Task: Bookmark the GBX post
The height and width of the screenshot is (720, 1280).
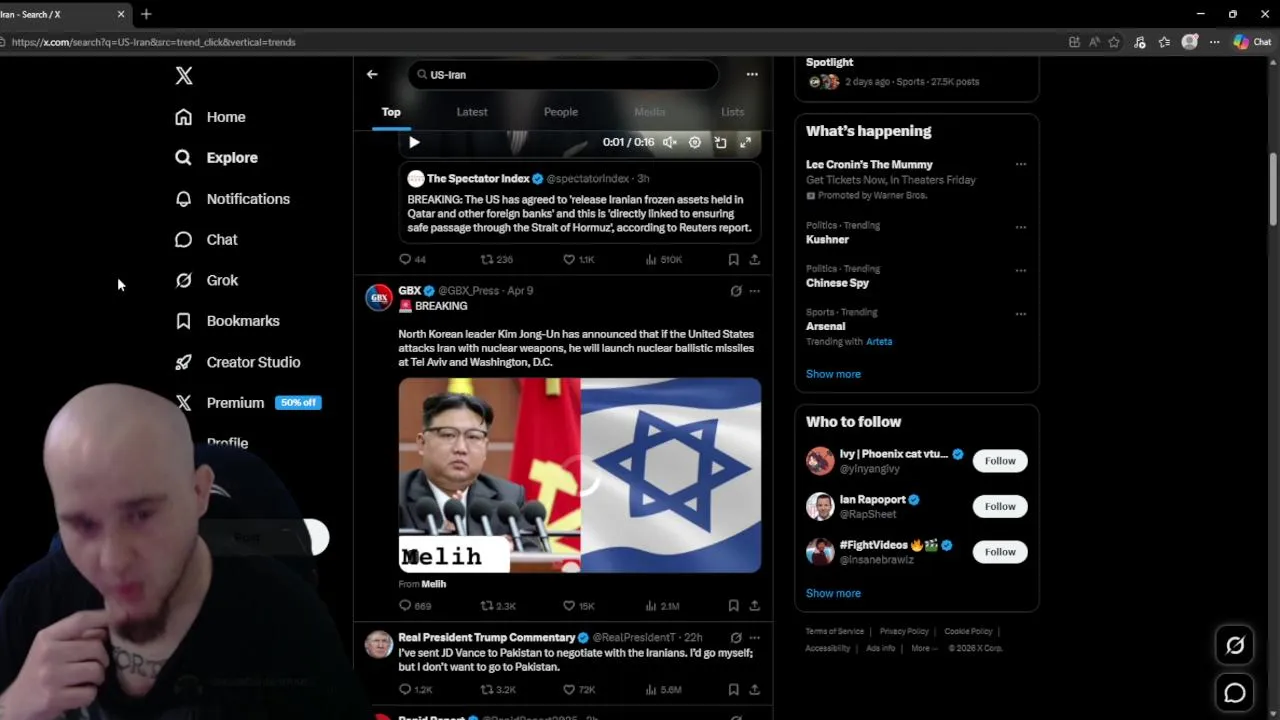Action: click(x=733, y=605)
